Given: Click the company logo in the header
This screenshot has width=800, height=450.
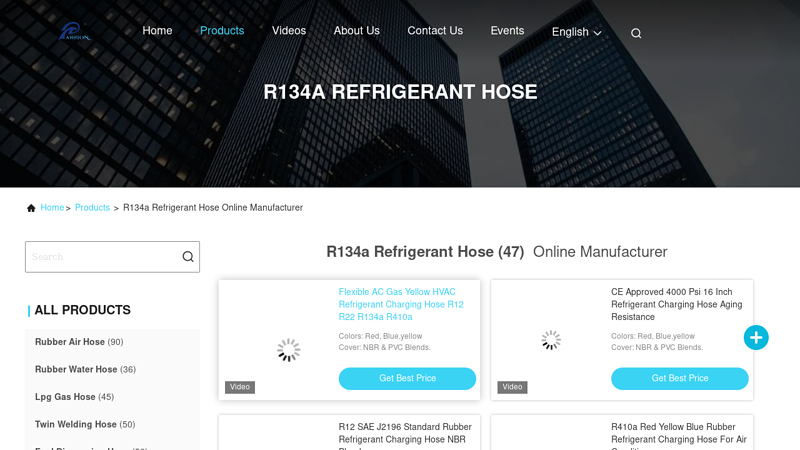Looking at the screenshot, I should (74, 32).
